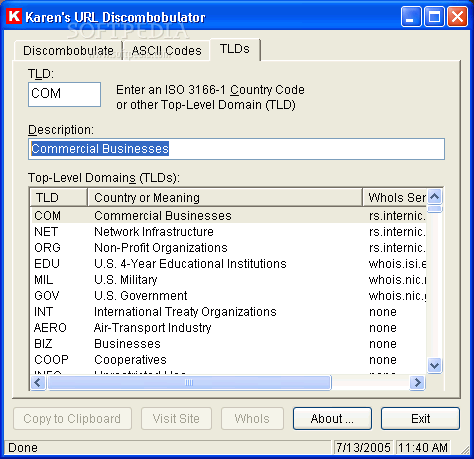Select the EDU row in the list

point(228,263)
